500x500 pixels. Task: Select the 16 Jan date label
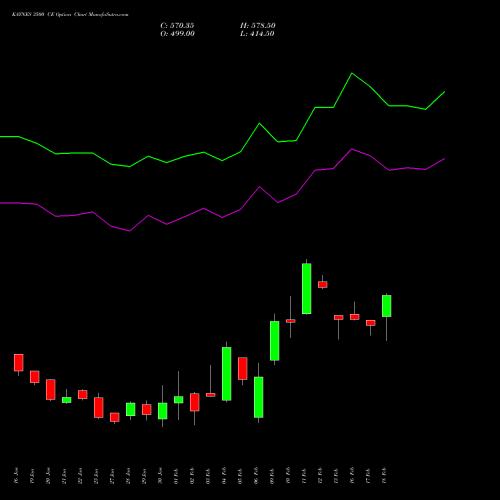[17, 476]
